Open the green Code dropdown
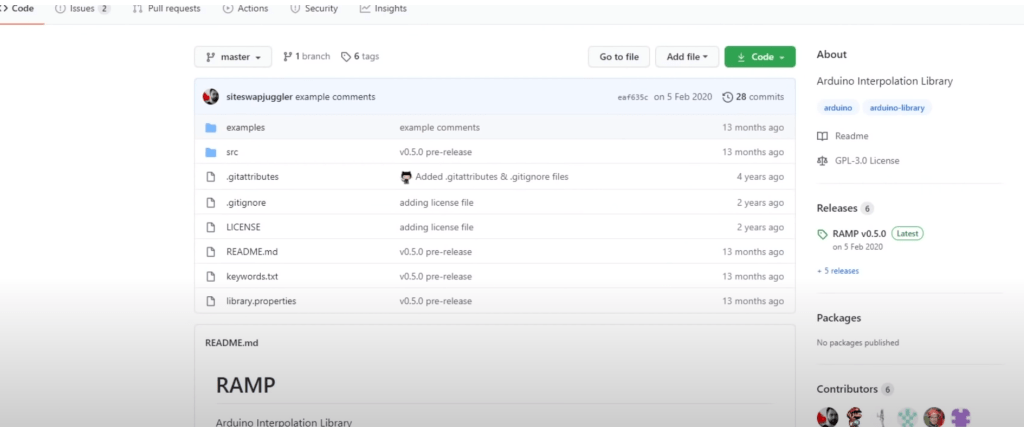1024x427 pixels. click(x=760, y=57)
